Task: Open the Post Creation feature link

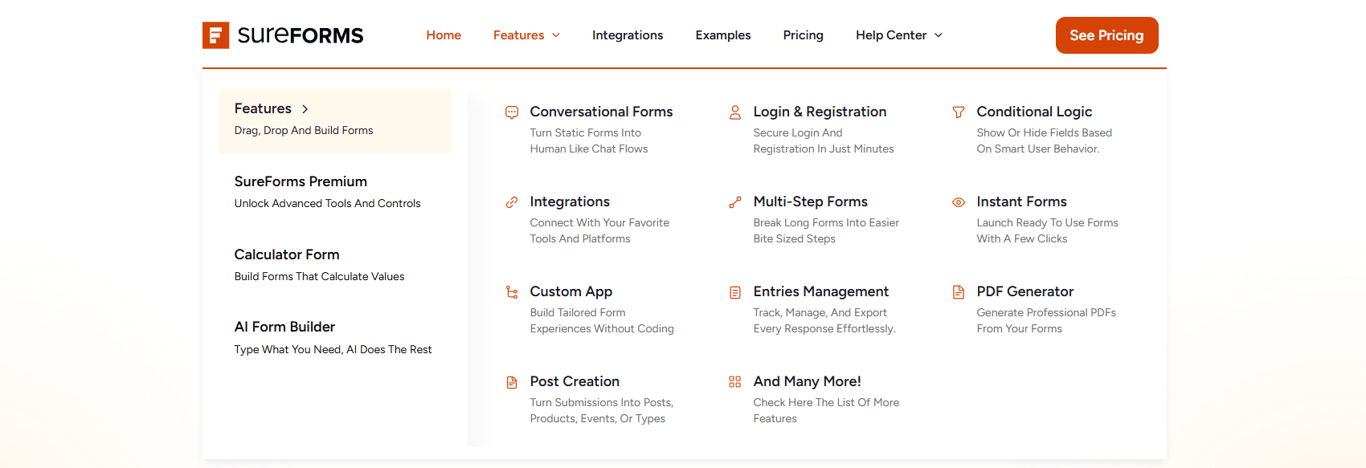Action: click(575, 382)
